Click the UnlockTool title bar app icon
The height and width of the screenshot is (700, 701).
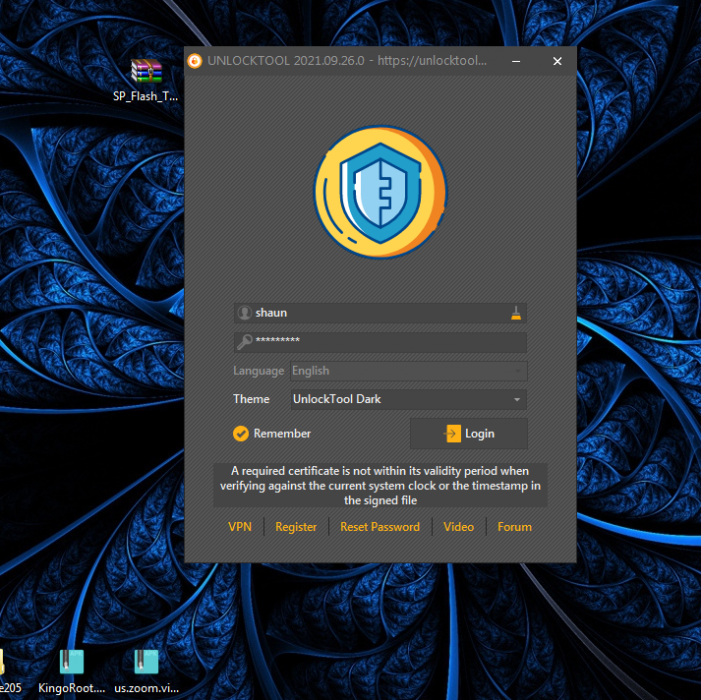pyautogui.click(x=194, y=61)
